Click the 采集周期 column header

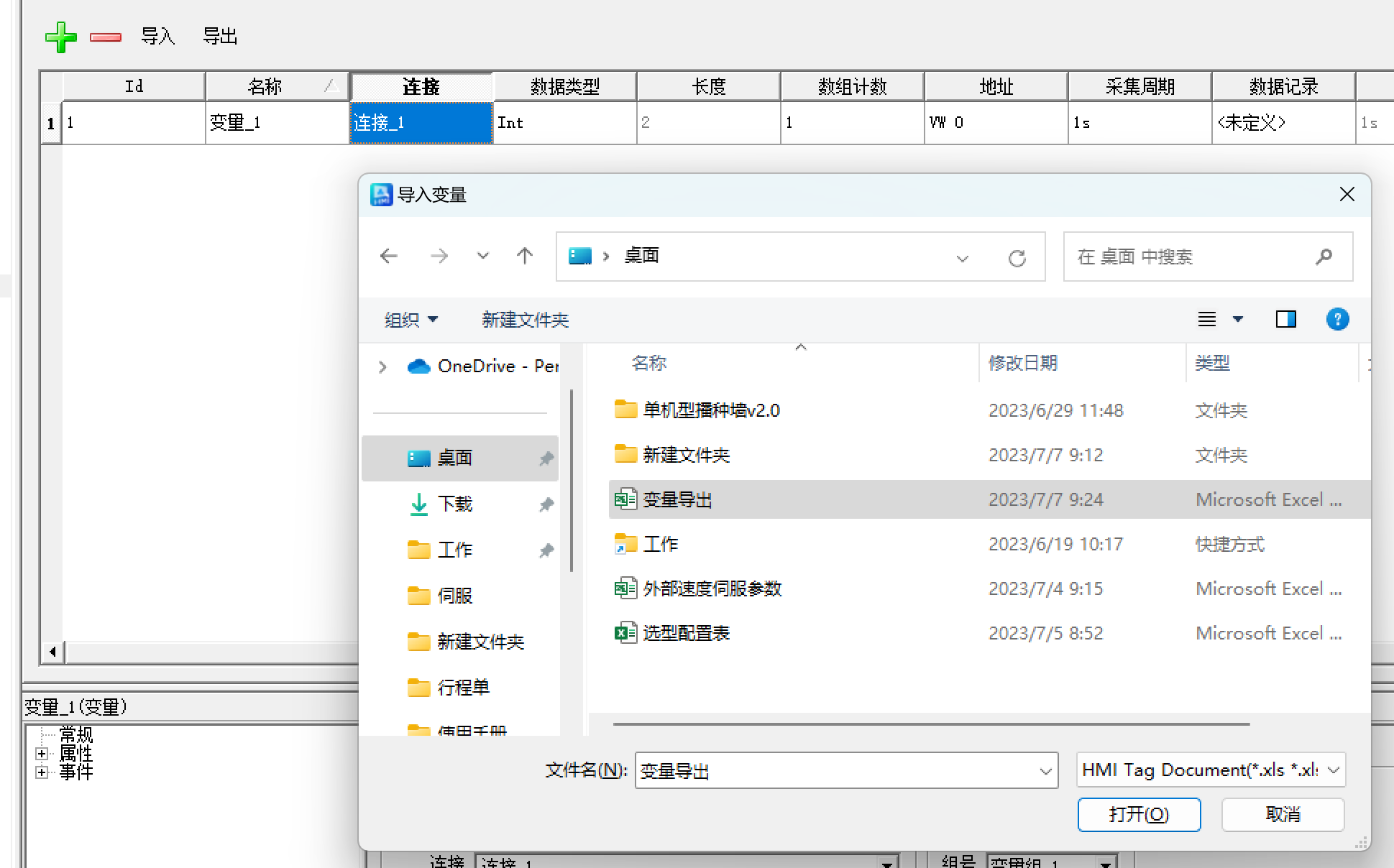click(x=1140, y=86)
